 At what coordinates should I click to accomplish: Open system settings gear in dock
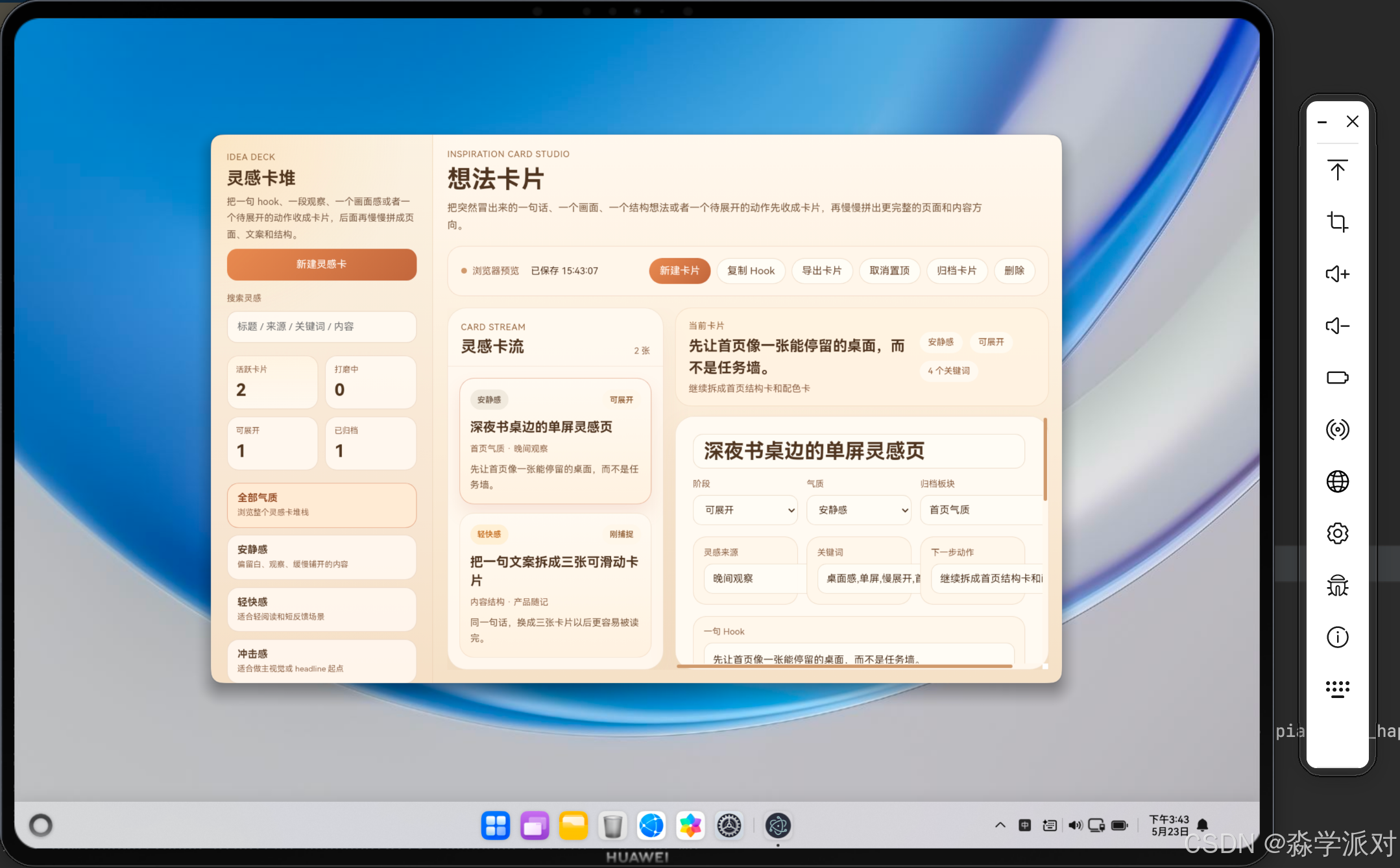coord(729,826)
